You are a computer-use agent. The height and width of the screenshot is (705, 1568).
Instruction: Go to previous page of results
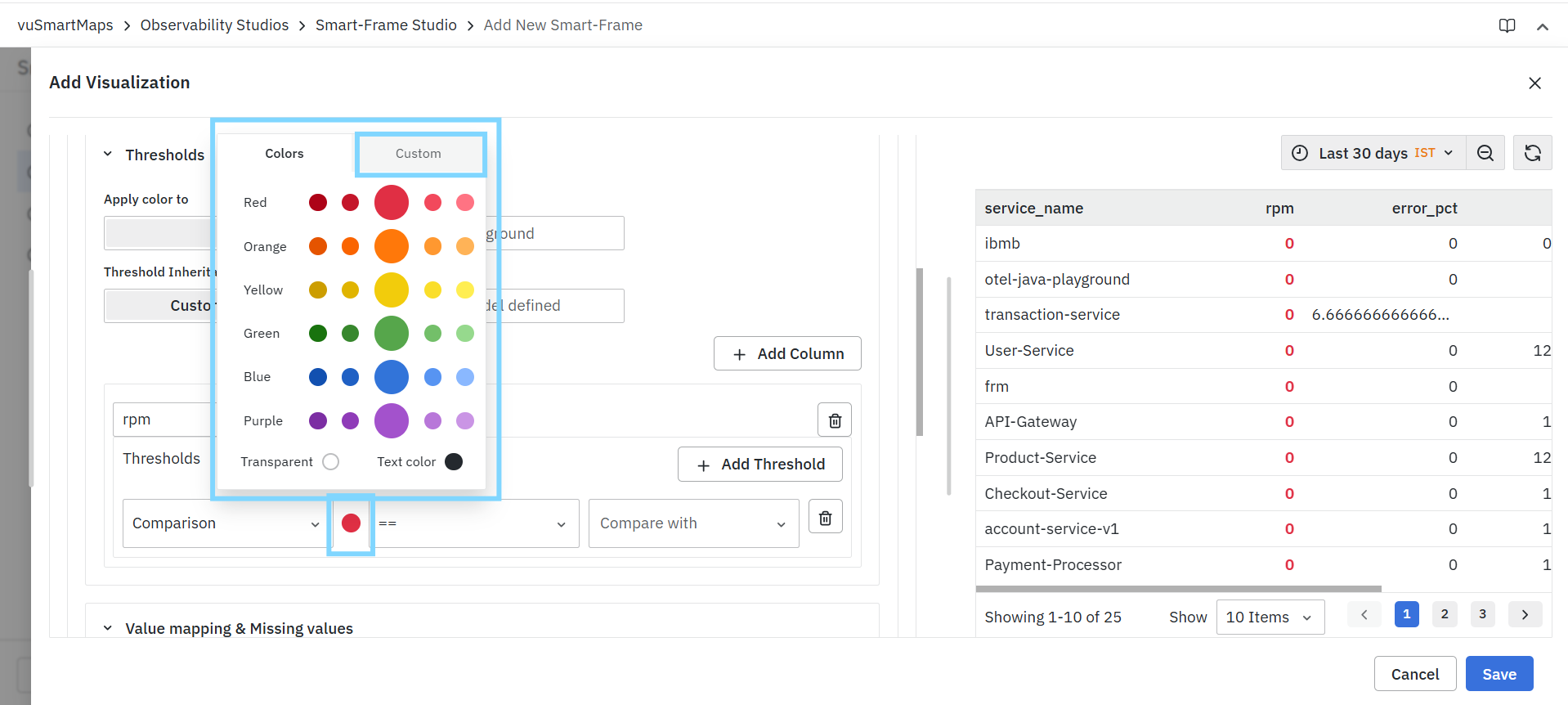tap(1364, 614)
